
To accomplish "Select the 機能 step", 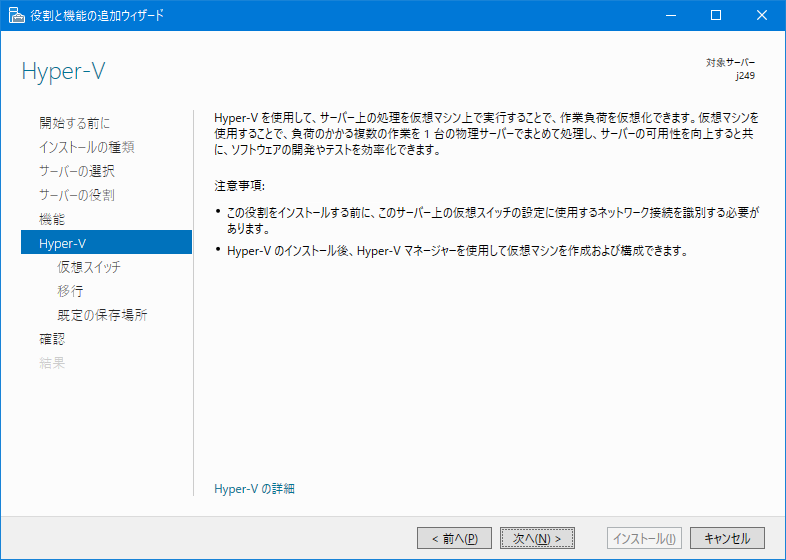I will 51,219.
